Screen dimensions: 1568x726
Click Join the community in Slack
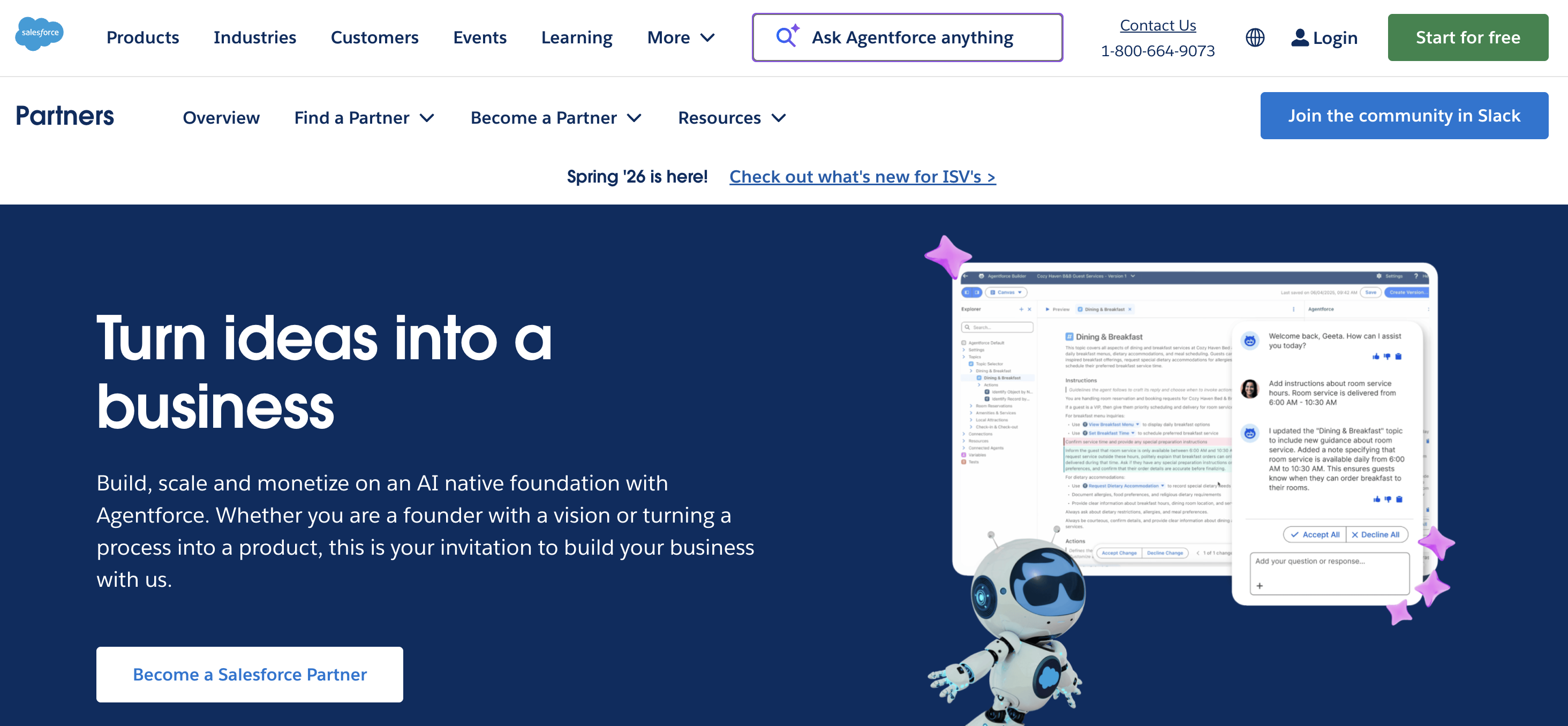pyautogui.click(x=1404, y=116)
